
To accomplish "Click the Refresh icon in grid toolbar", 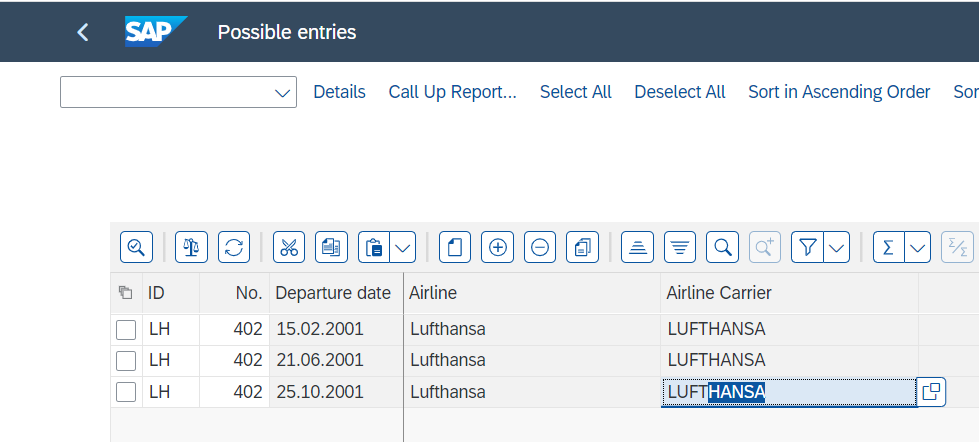I will [234, 247].
